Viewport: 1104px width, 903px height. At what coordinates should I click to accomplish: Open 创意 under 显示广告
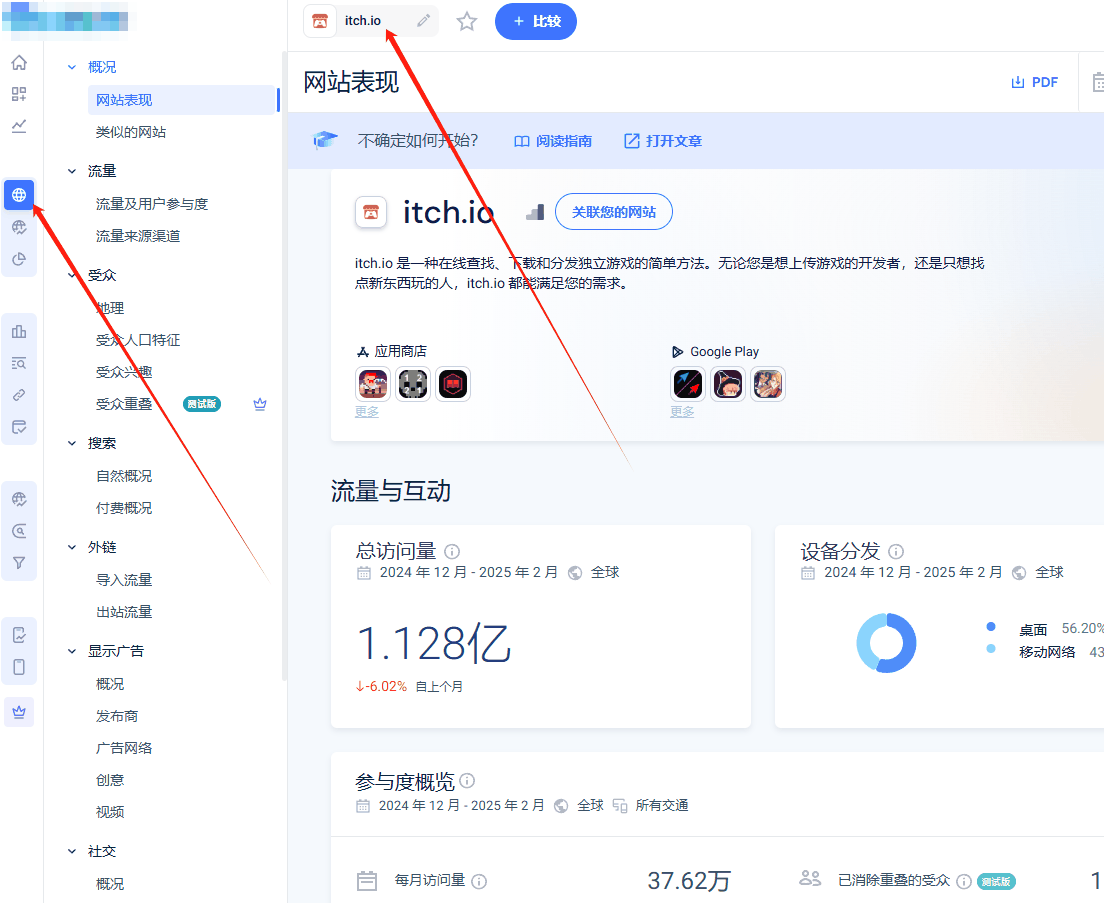tap(110, 780)
